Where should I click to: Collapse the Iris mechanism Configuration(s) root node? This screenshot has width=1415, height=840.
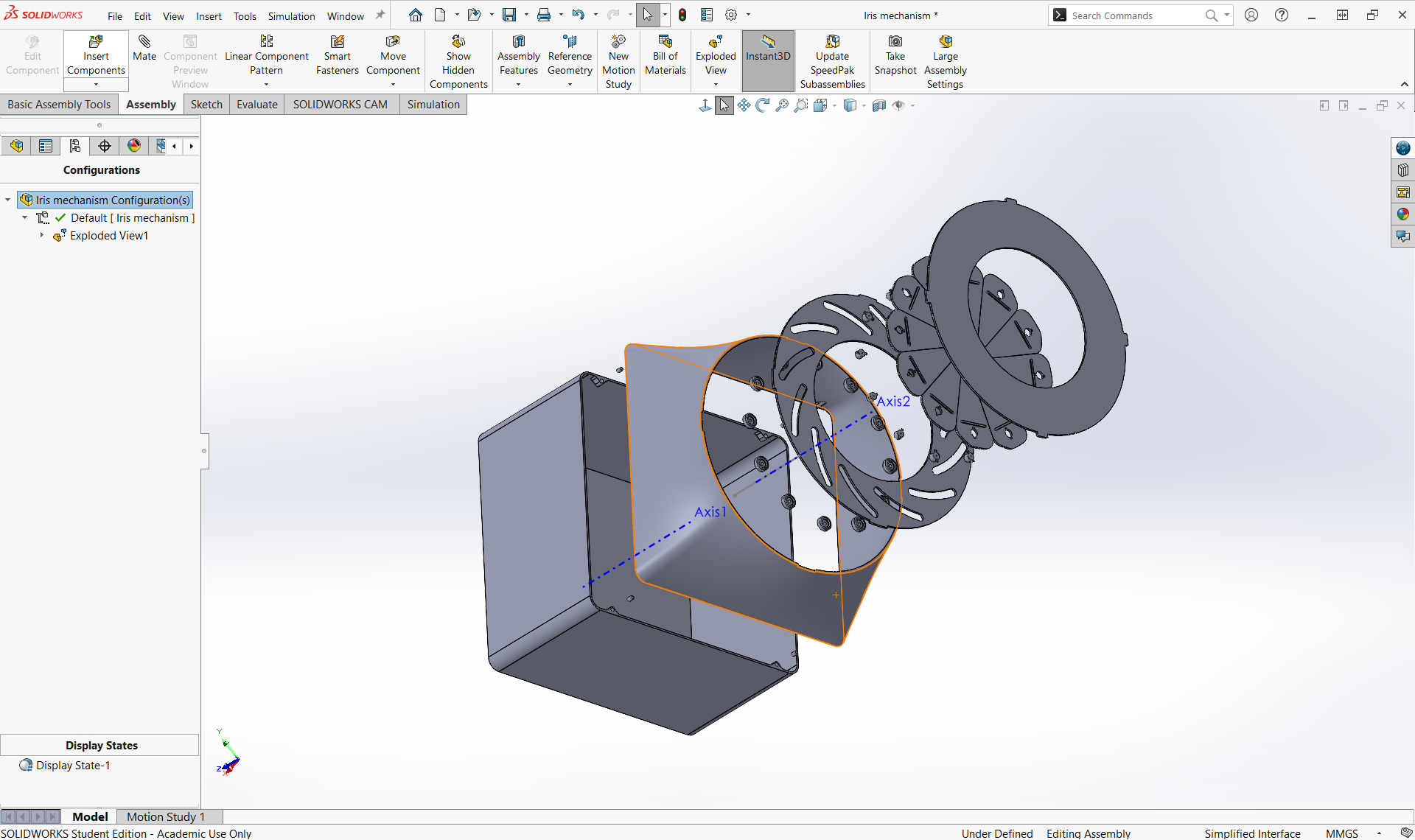8,200
